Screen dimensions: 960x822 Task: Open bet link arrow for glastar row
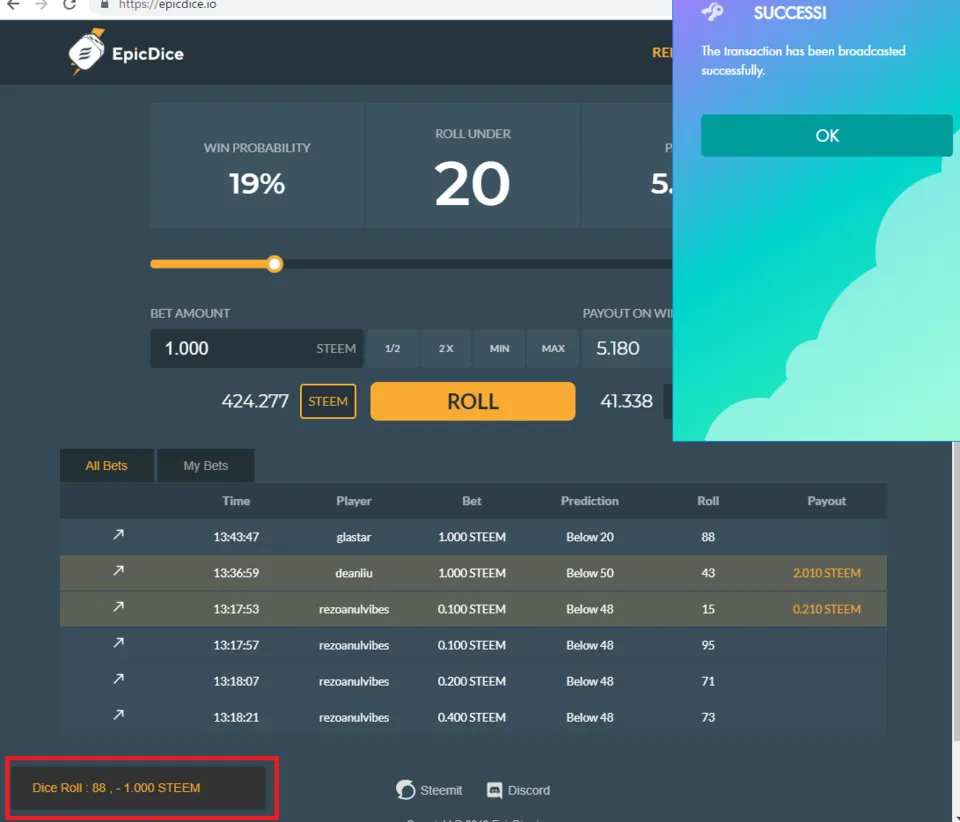point(118,535)
